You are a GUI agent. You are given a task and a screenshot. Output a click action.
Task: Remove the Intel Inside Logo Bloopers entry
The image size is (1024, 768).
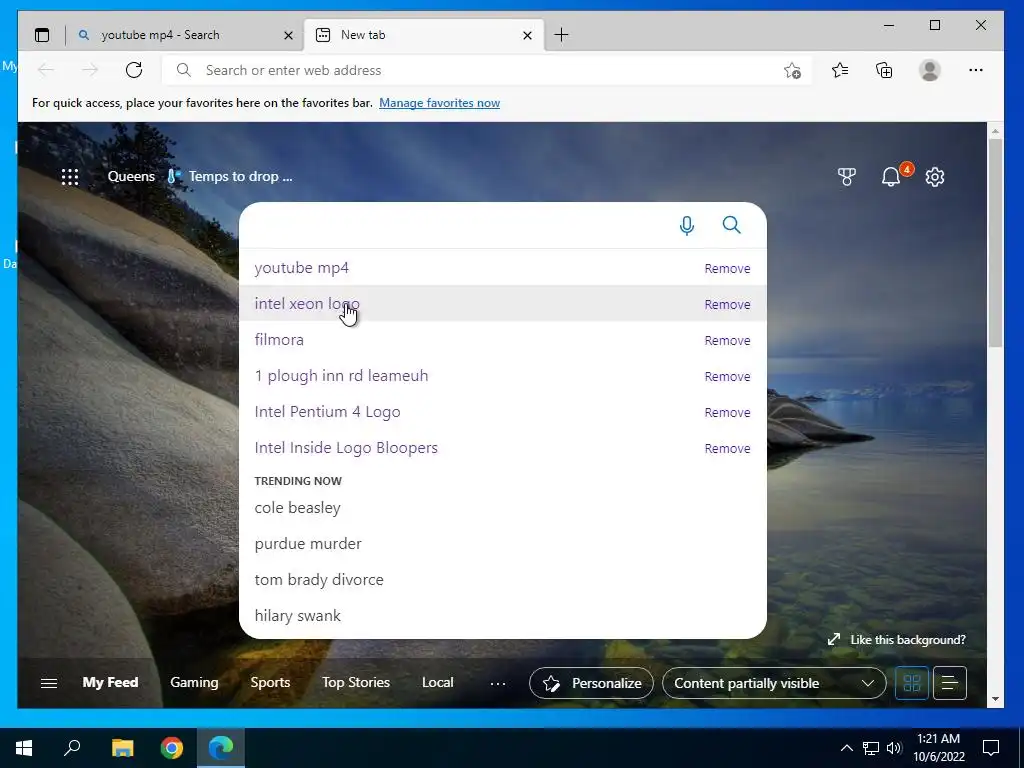pos(727,448)
